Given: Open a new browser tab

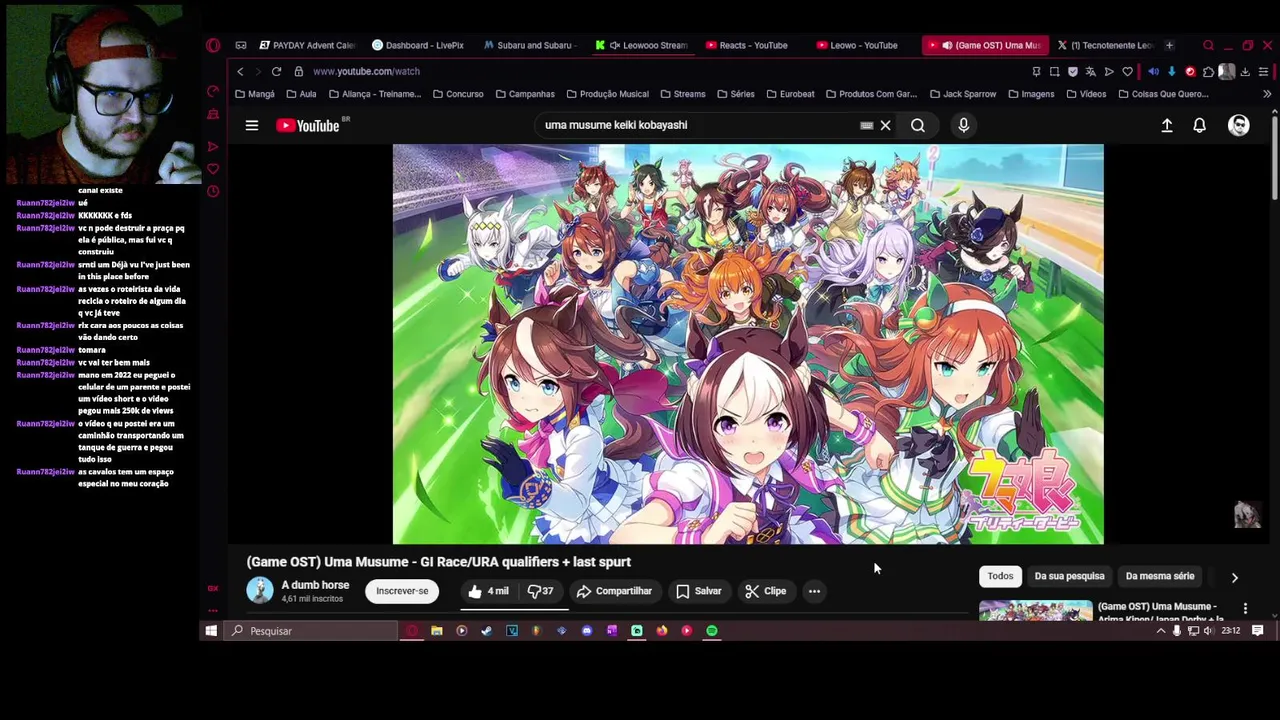Looking at the screenshot, I should 1169,45.
